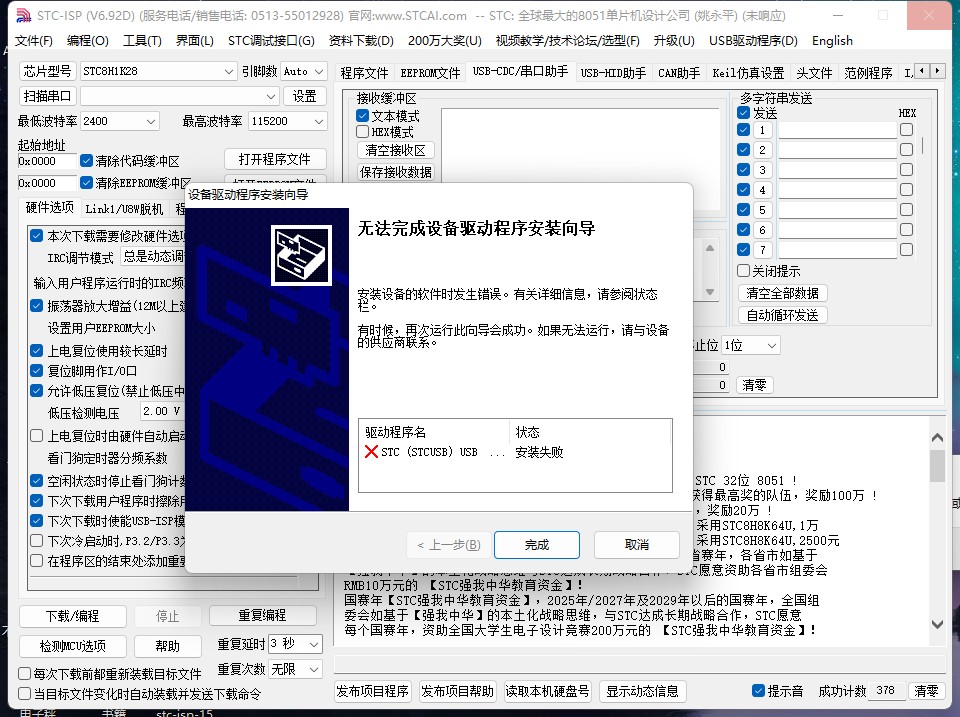Click 读取本机硬盘号 button
The width and height of the screenshot is (960, 717).
click(547, 691)
